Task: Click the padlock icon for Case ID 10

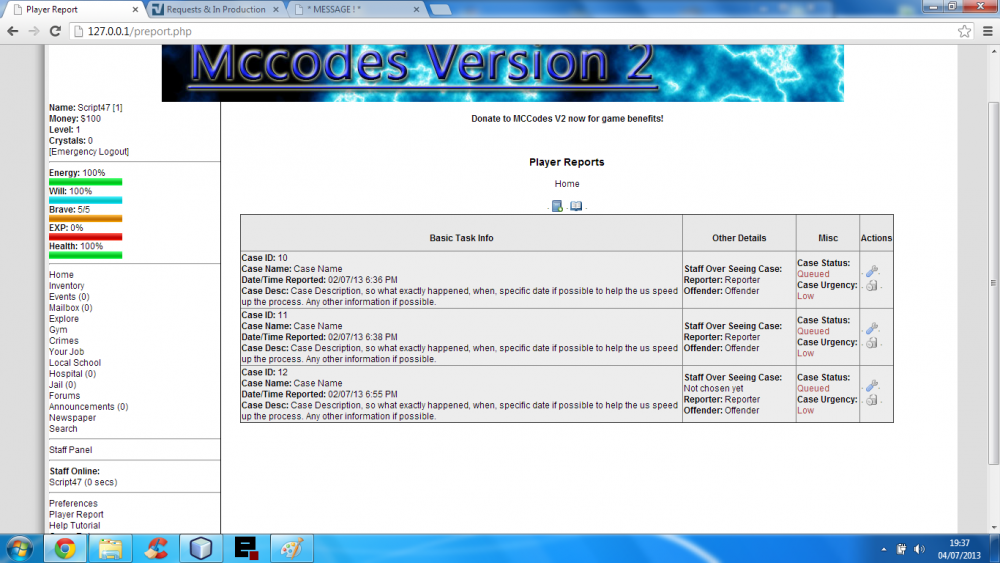Action: coord(872,285)
